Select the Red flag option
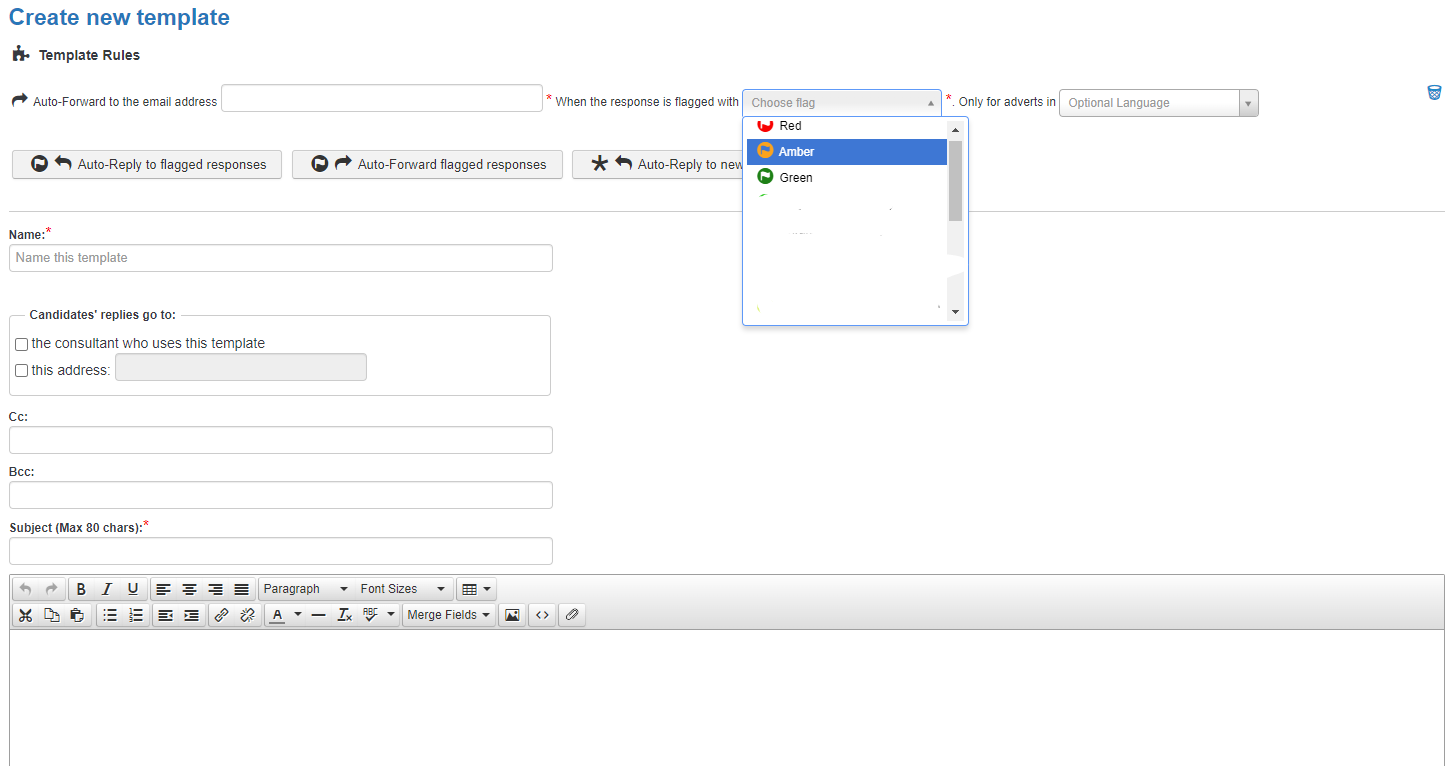The height and width of the screenshot is (766, 1452). (847, 126)
